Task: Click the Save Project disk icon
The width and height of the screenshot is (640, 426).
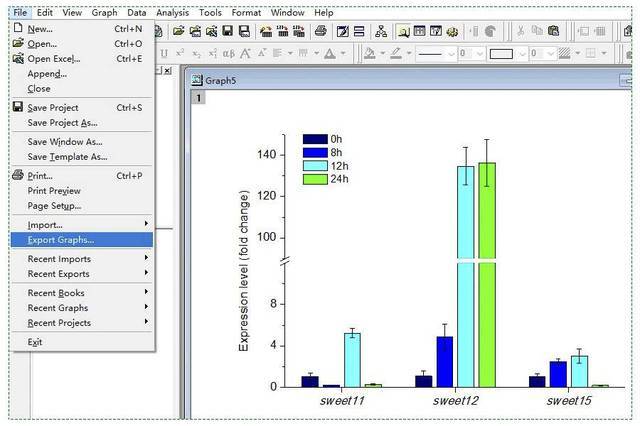Action: click(227, 31)
